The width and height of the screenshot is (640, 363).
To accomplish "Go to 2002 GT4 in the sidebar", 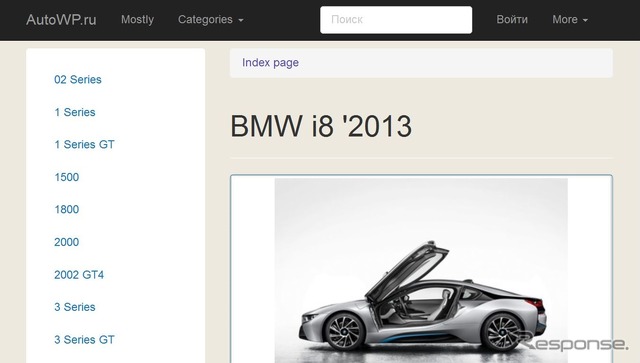I will (79, 274).
